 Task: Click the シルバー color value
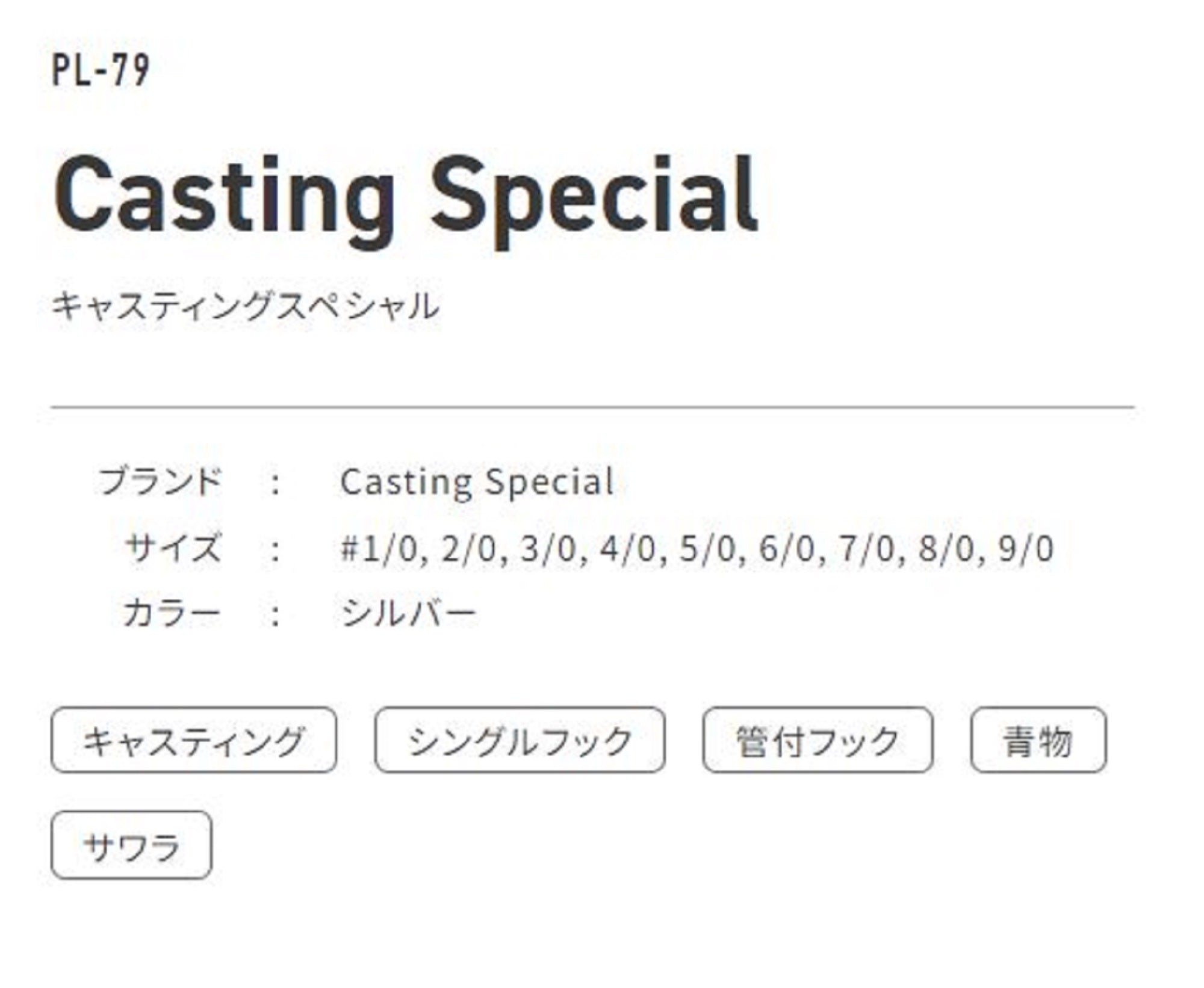click(x=408, y=614)
